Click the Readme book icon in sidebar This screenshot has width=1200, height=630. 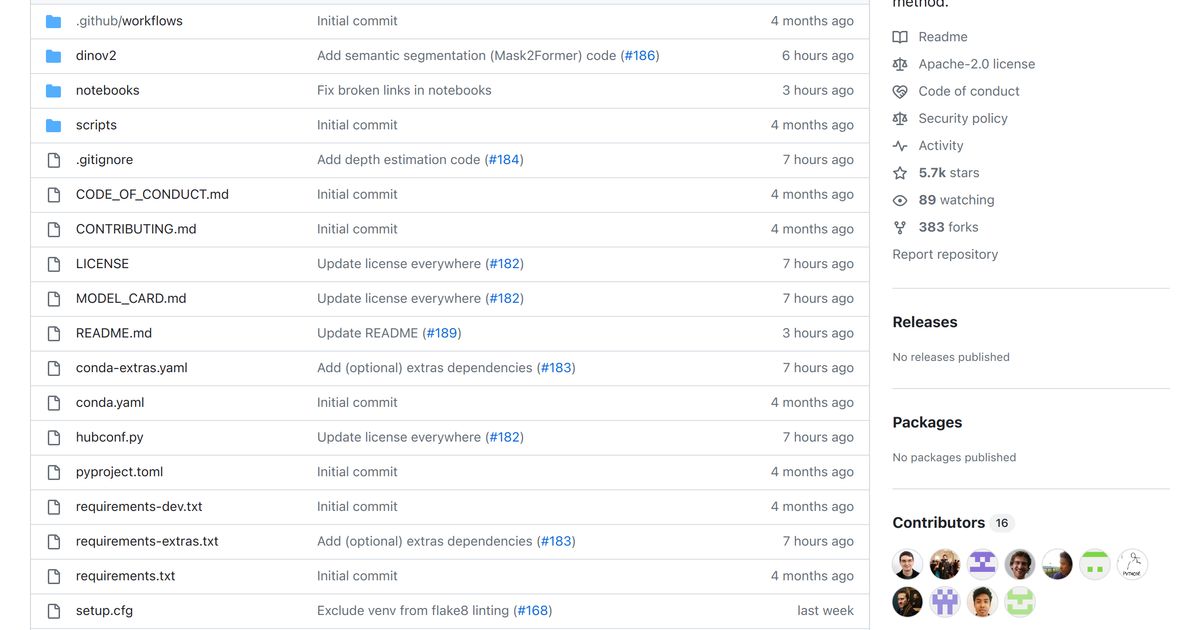(901, 36)
